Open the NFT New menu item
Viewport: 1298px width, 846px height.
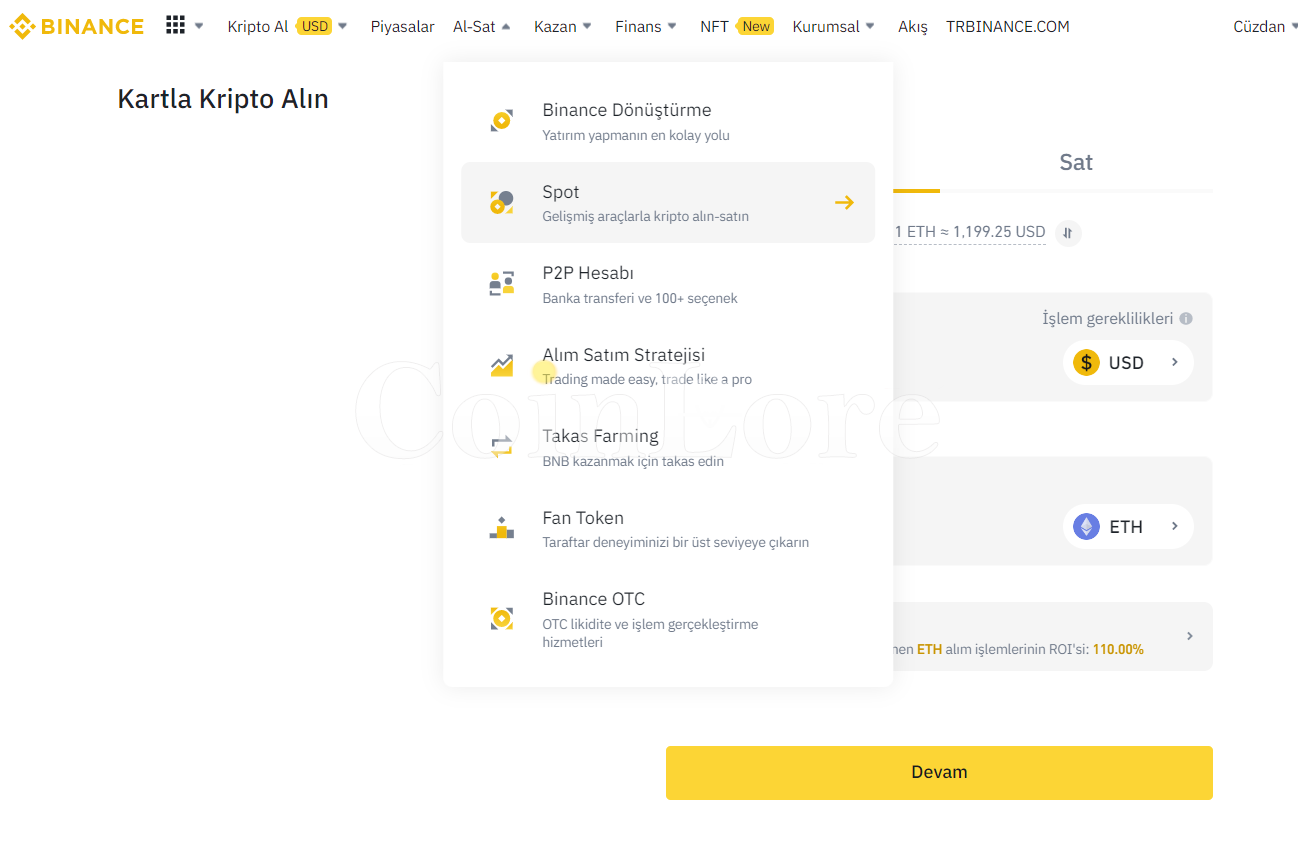[736, 26]
